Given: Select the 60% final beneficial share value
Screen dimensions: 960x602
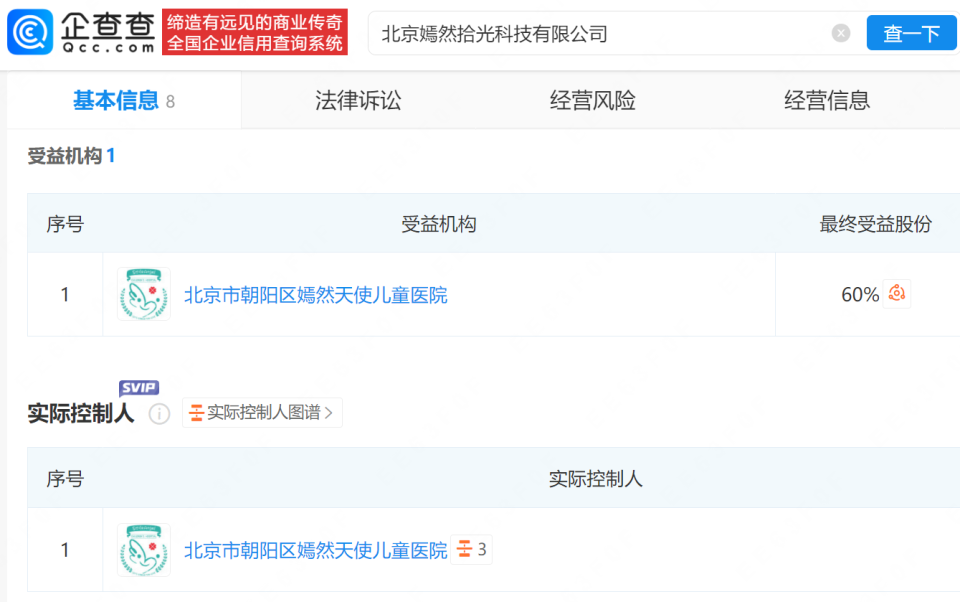Looking at the screenshot, I should pyautogui.click(x=860, y=295).
